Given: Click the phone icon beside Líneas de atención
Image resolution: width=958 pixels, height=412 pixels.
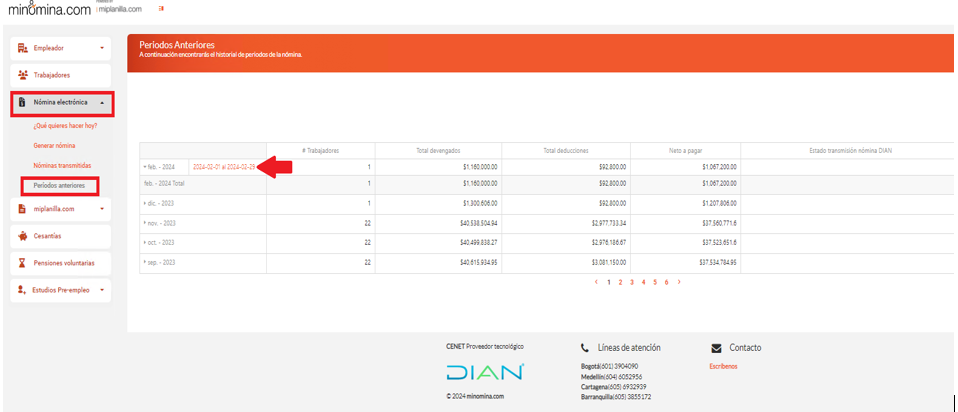Looking at the screenshot, I should pos(584,348).
